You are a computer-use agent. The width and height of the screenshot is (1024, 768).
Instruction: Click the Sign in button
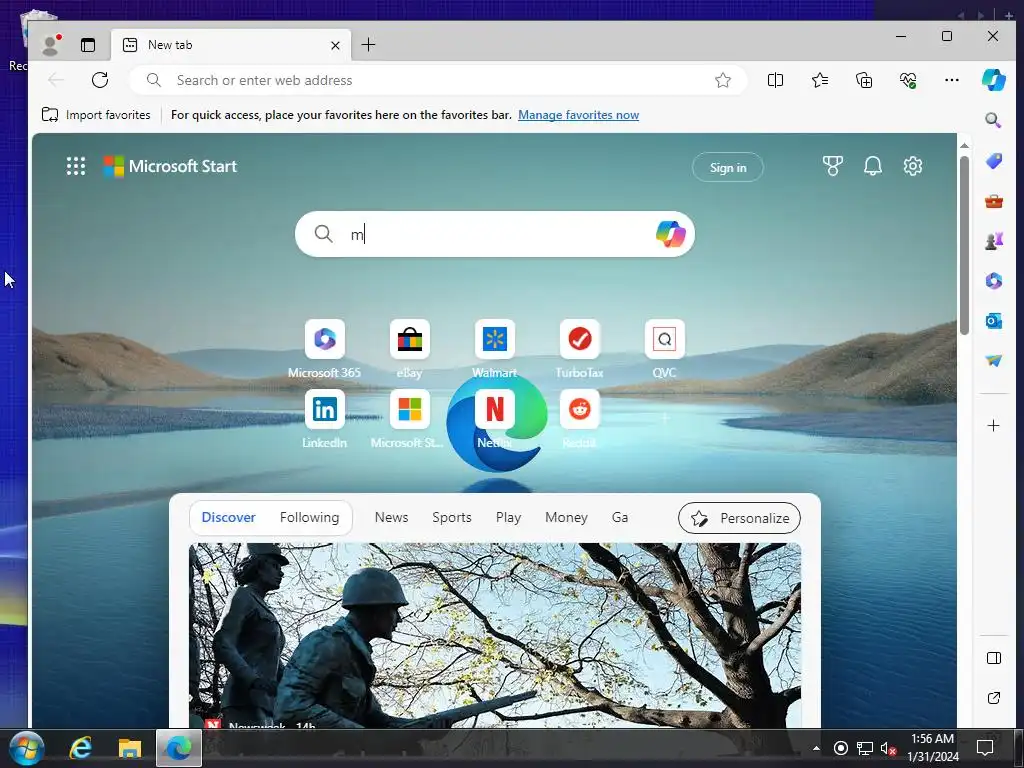728,168
